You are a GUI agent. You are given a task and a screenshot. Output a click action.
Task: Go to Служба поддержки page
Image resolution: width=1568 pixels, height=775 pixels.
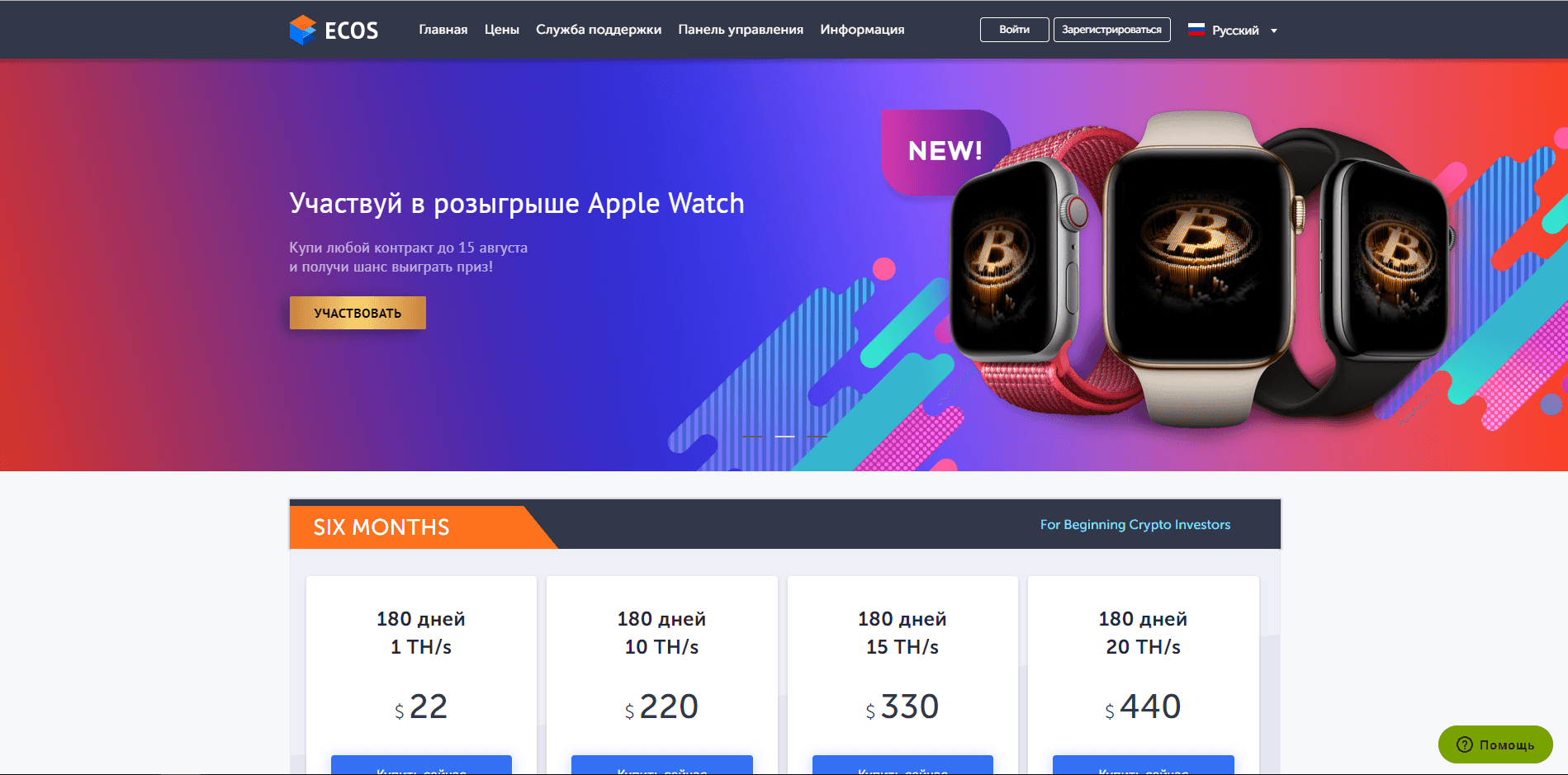point(599,30)
